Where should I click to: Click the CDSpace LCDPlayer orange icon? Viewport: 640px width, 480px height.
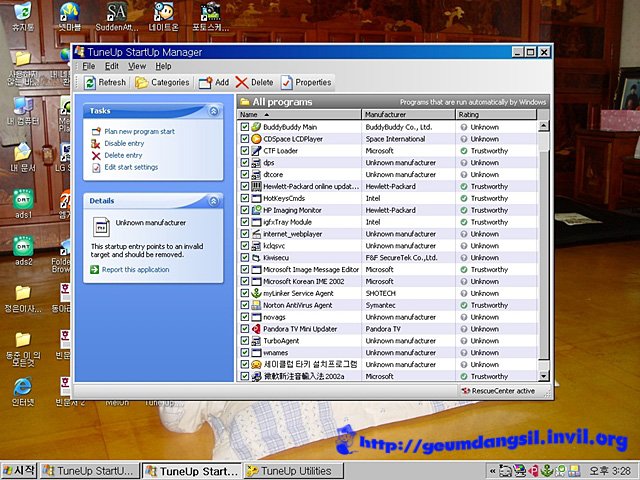pos(256,139)
